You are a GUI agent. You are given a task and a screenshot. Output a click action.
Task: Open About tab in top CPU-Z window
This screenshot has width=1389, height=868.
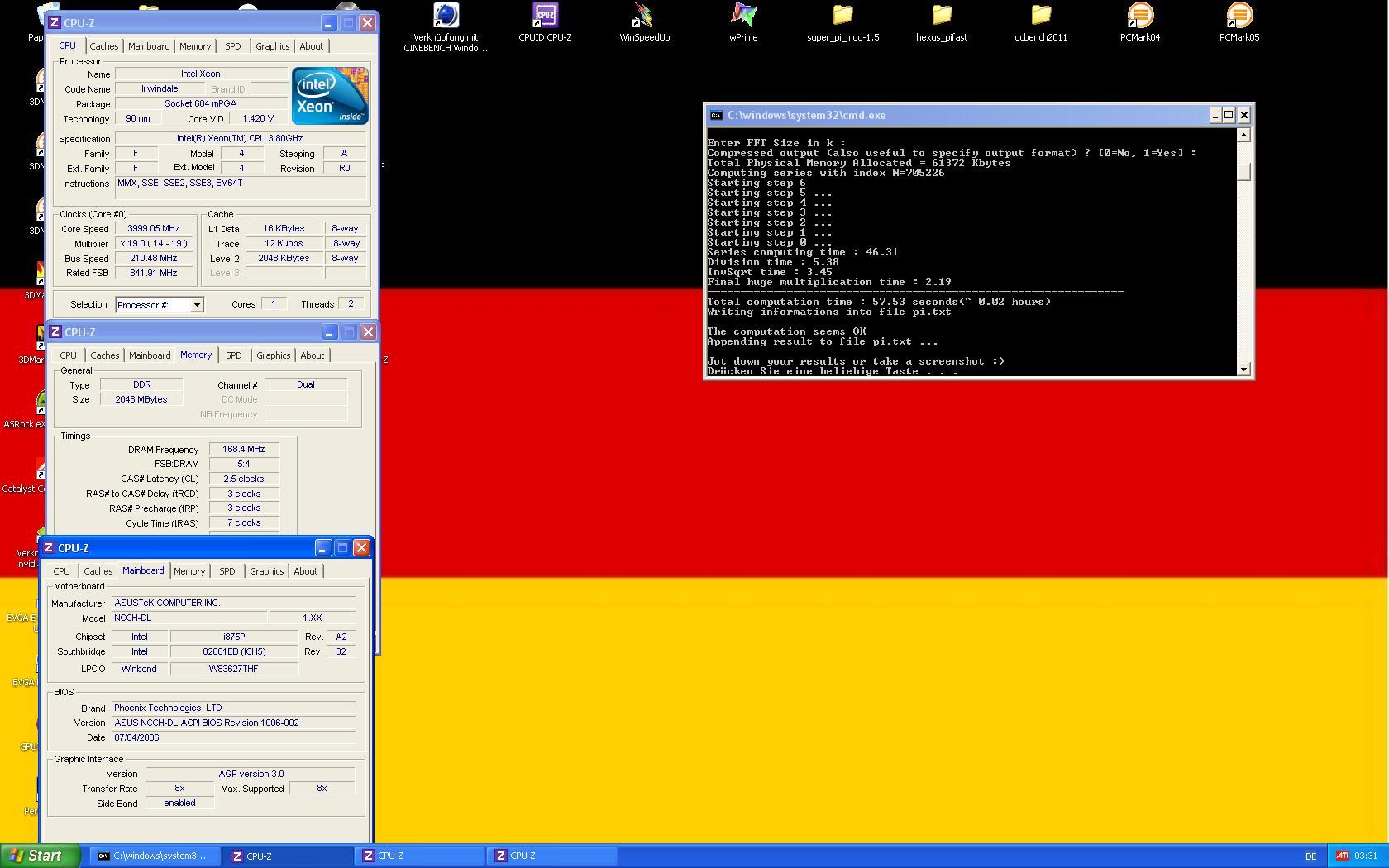coord(312,46)
